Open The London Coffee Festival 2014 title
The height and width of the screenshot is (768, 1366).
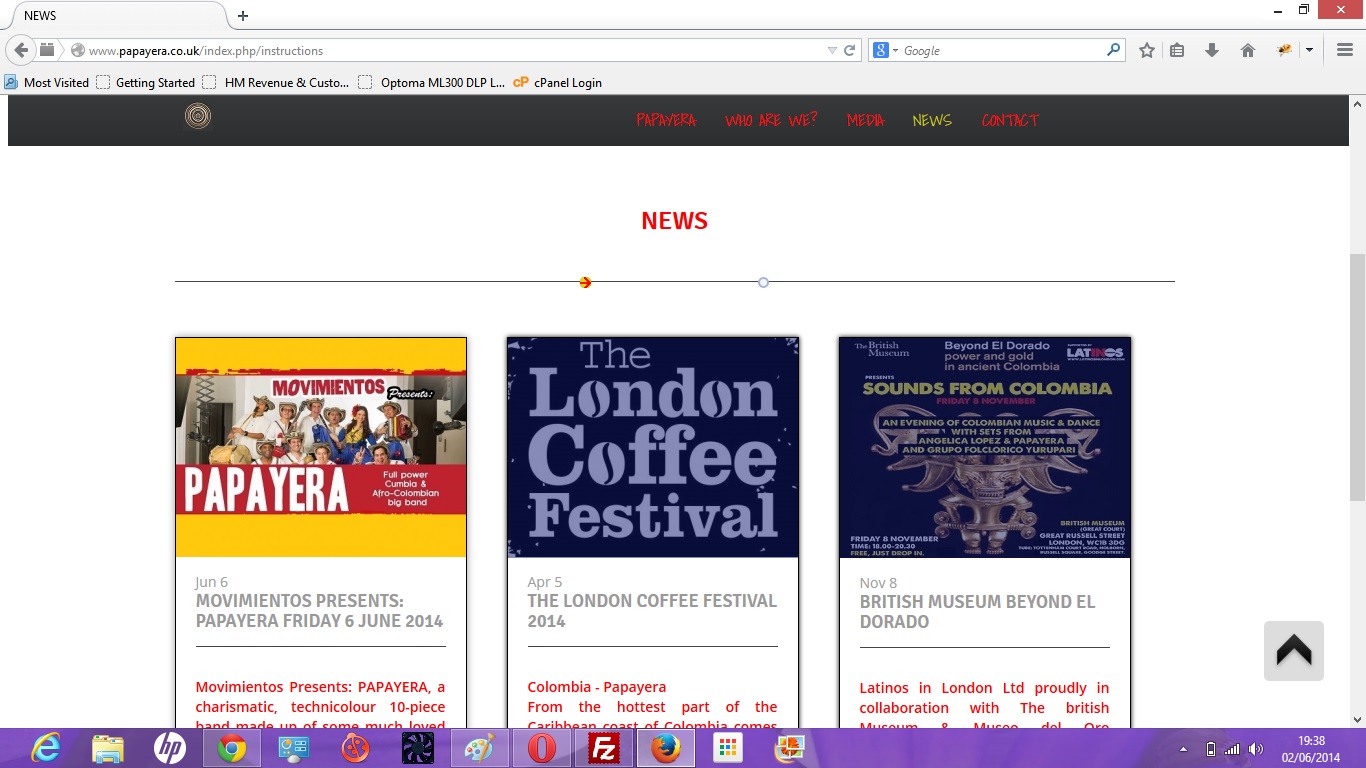(x=652, y=611)
